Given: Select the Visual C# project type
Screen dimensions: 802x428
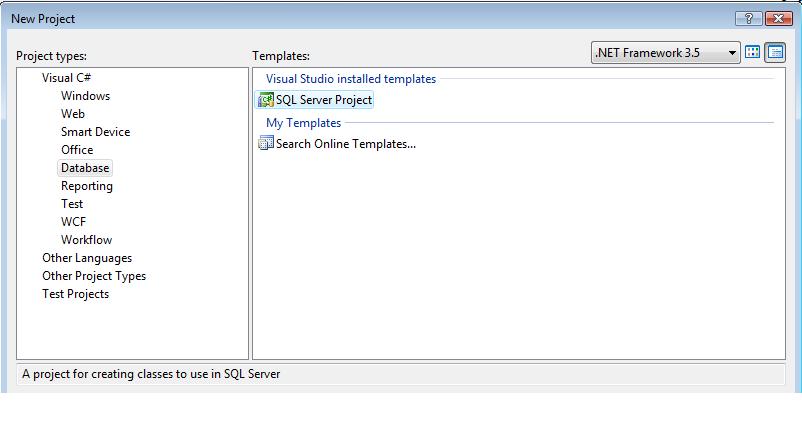Looking at the screenshot, I should pyautogui.click(x=66, y=78).
